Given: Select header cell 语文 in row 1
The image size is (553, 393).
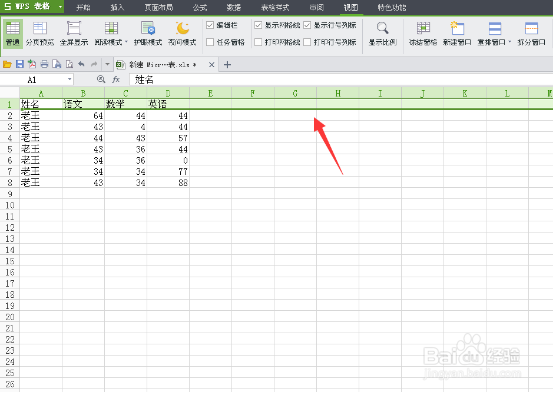Looking at the screenshot, I should pos(83,104).
